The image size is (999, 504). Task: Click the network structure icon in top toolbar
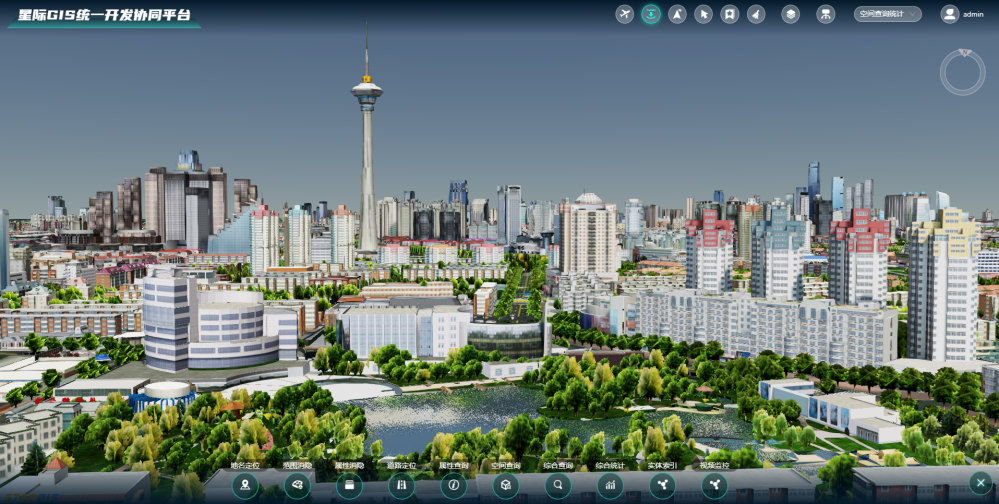coord(826,14)
